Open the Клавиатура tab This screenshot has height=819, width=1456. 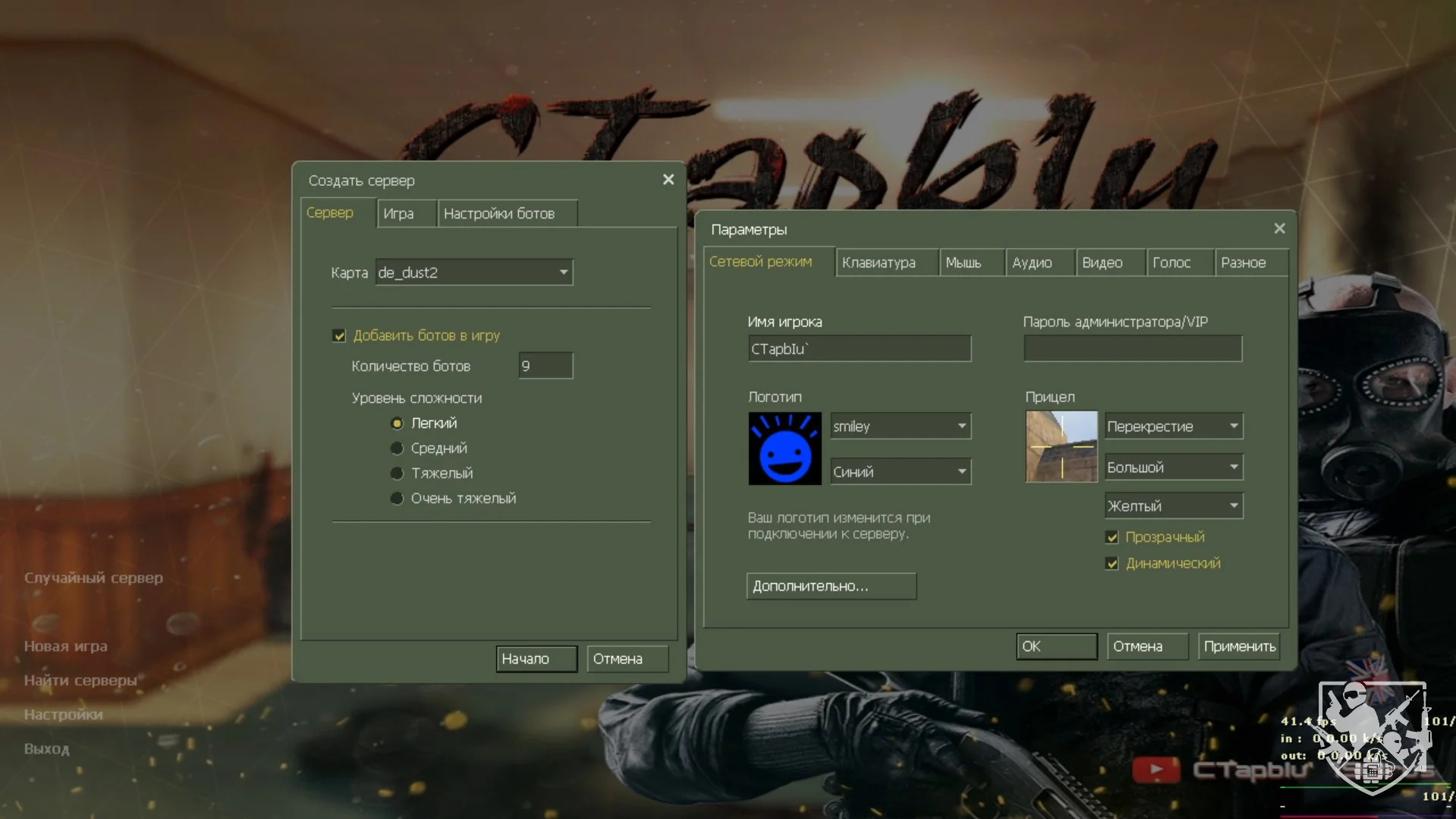point(879,263)
